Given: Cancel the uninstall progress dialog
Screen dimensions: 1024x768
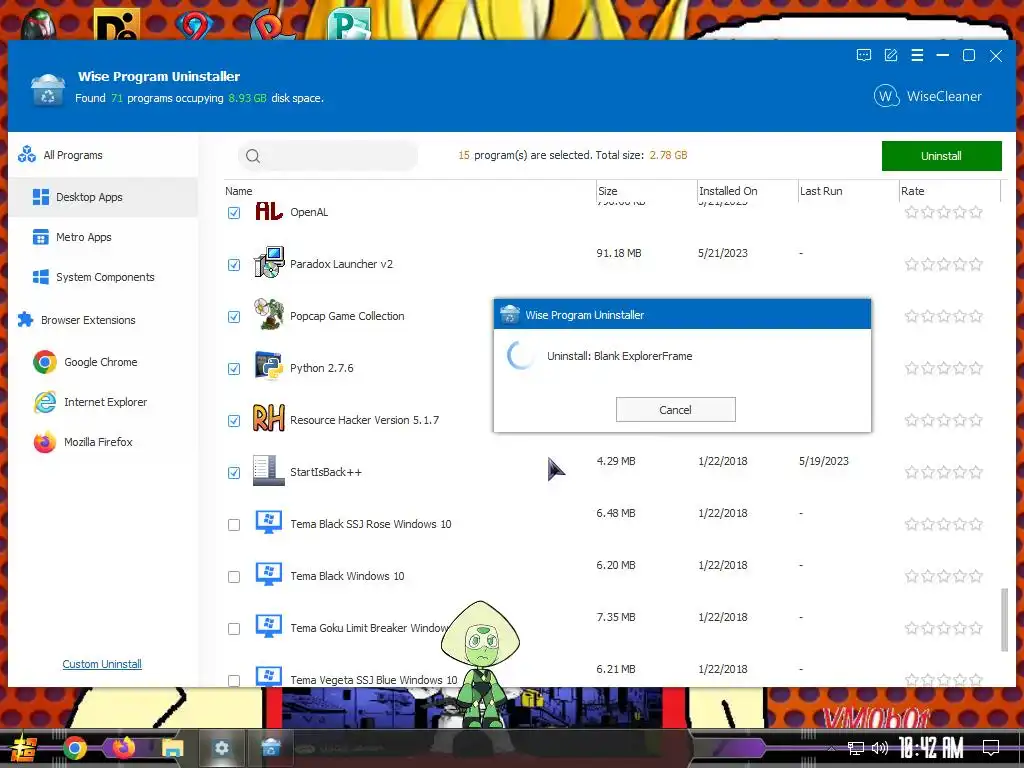Looking at the screenshot, I should (675, 409).
